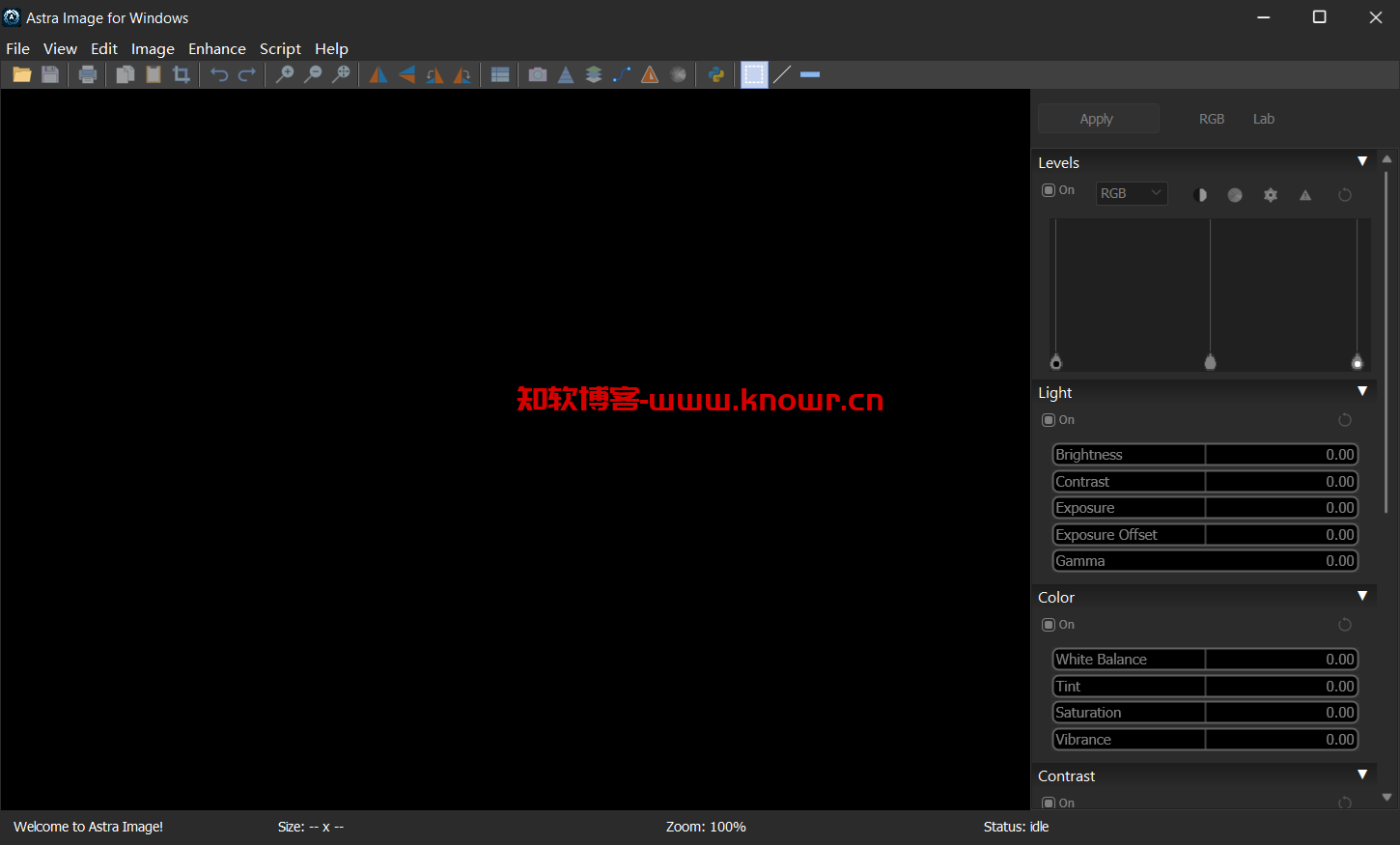Open the curves tool icon
1400x845 pixels.
622,74
